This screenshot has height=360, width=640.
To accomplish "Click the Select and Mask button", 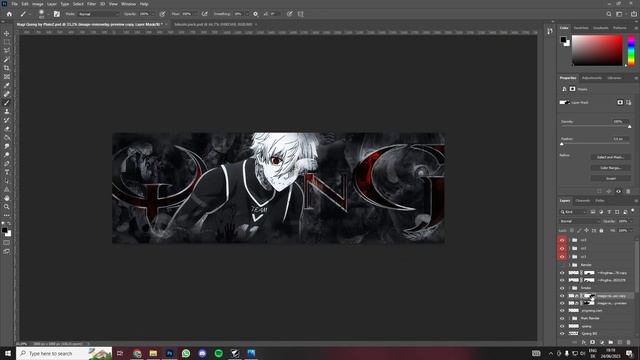I will pos(611,157).
